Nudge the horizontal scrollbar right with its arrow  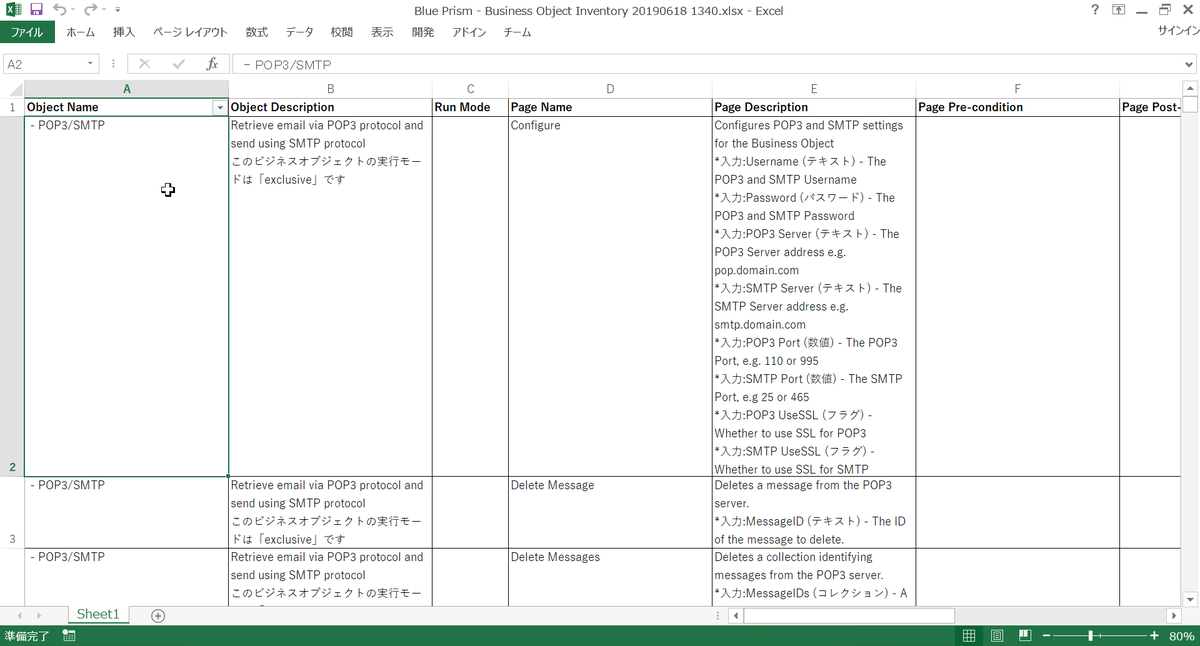[x=1174, y=616]
